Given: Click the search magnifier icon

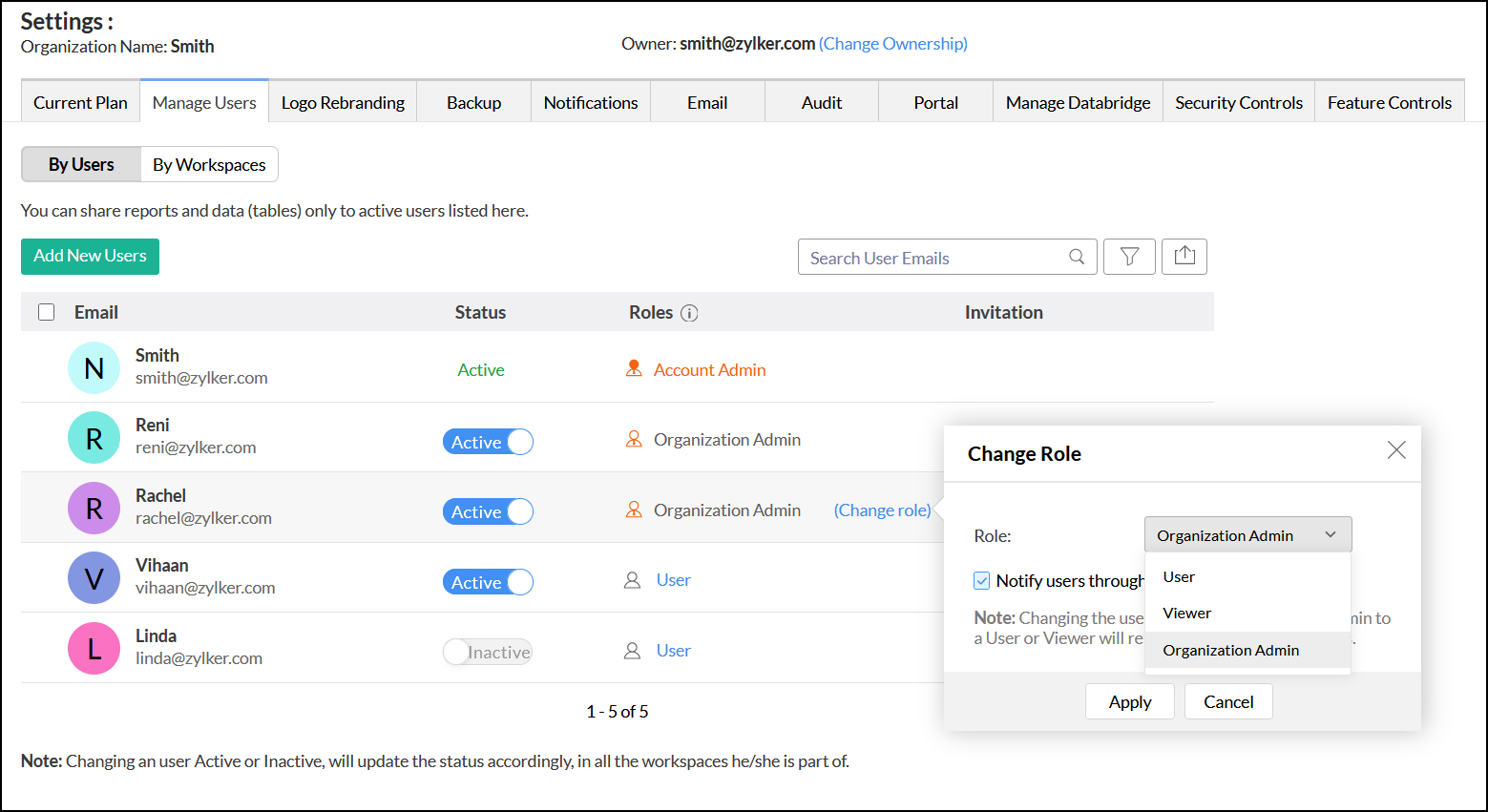Looking at the screenshot, I should tap(1077, 257).
